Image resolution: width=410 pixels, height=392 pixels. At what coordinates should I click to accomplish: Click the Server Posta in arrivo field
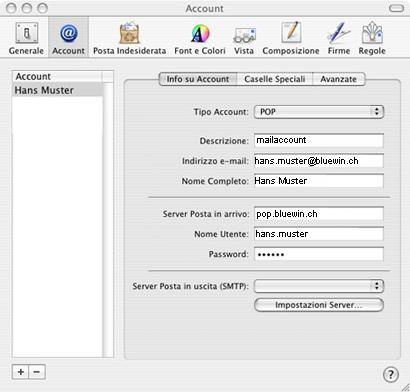click(319, 214)
